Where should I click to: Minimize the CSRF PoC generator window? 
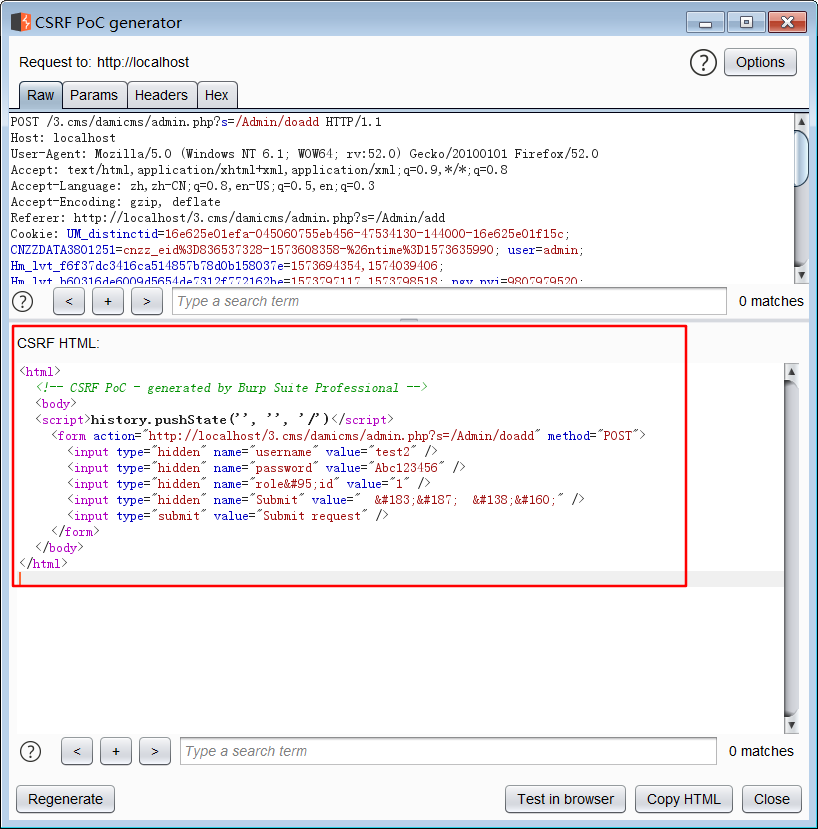pos(705,23)
